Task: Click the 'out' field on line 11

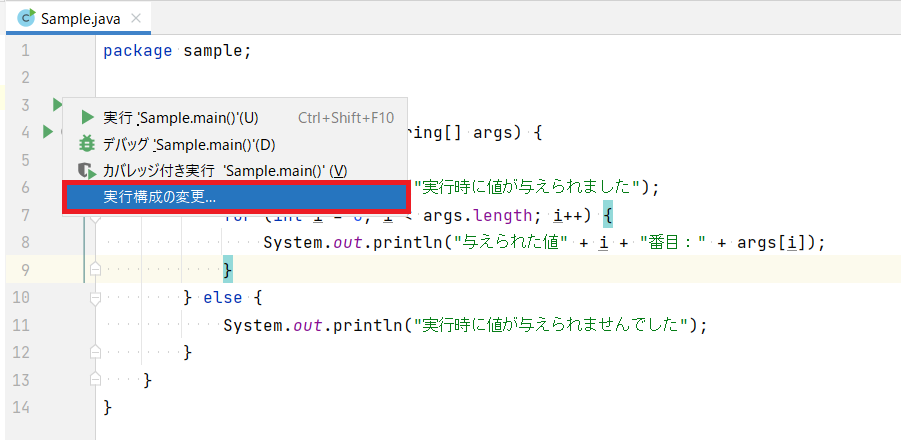Action: coord(308,326)
